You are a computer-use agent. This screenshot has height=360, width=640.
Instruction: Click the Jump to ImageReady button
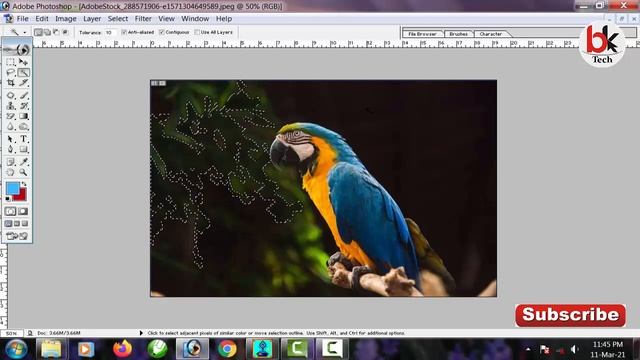pos(17,236)
